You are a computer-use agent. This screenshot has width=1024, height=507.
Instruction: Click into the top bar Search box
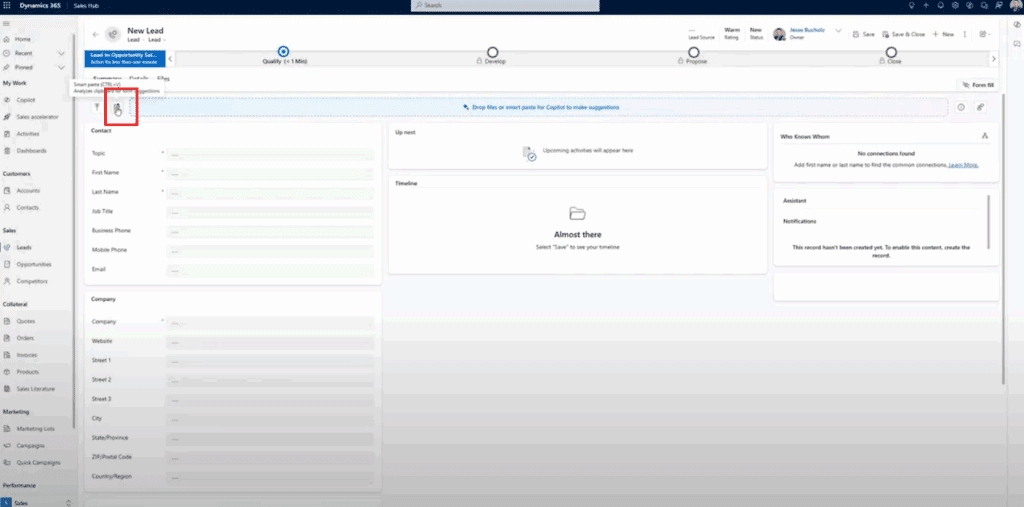tap(505, 5)
